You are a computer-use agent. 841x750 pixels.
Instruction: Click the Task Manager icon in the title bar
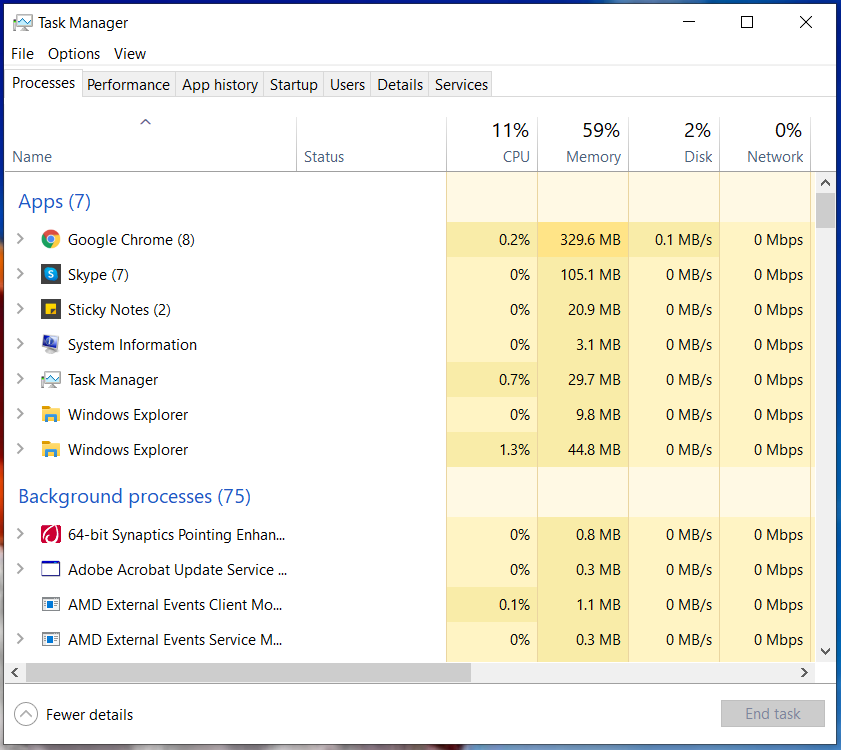[23, 23]
